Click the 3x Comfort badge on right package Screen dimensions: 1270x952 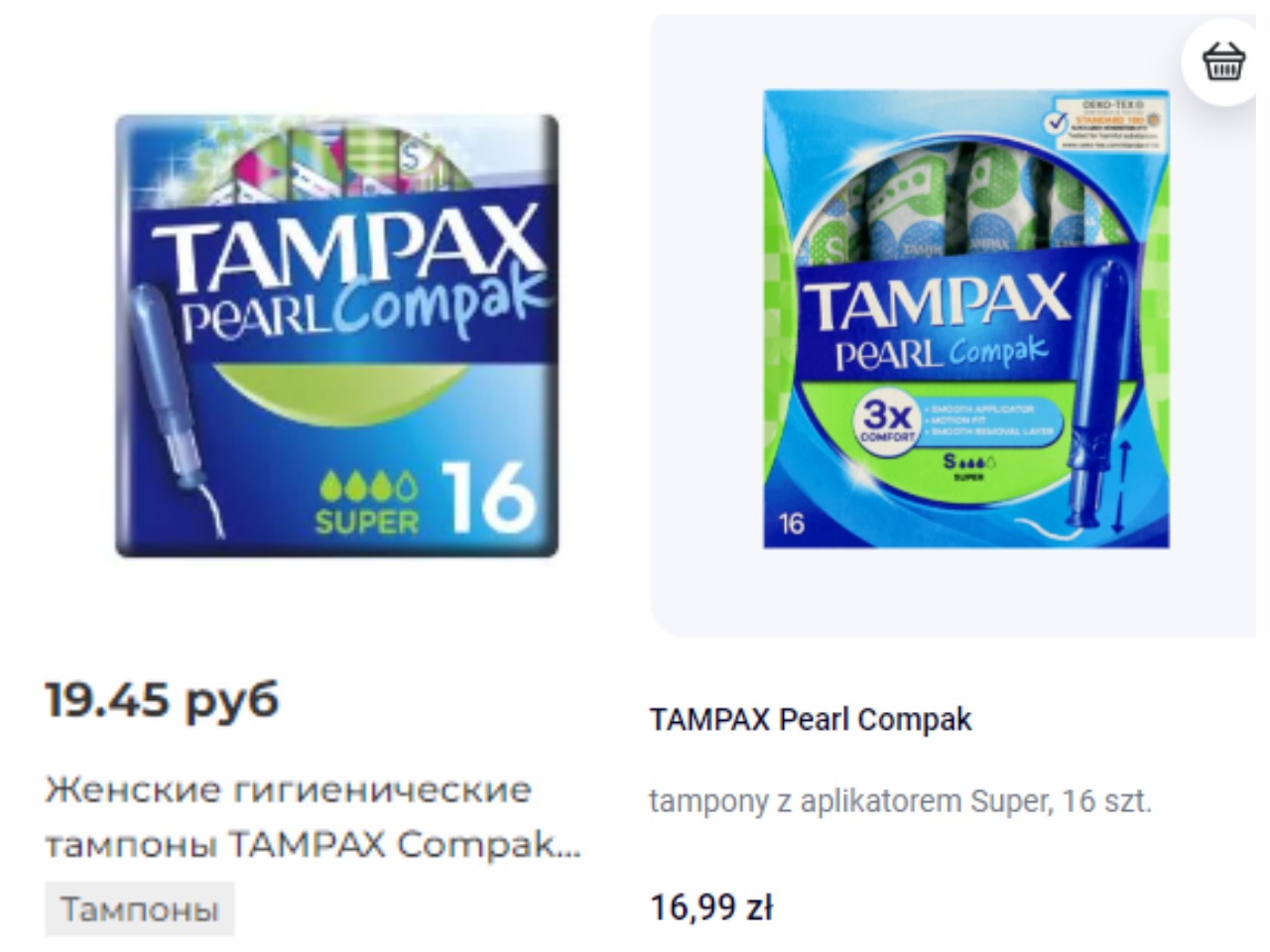coord(887,421)
